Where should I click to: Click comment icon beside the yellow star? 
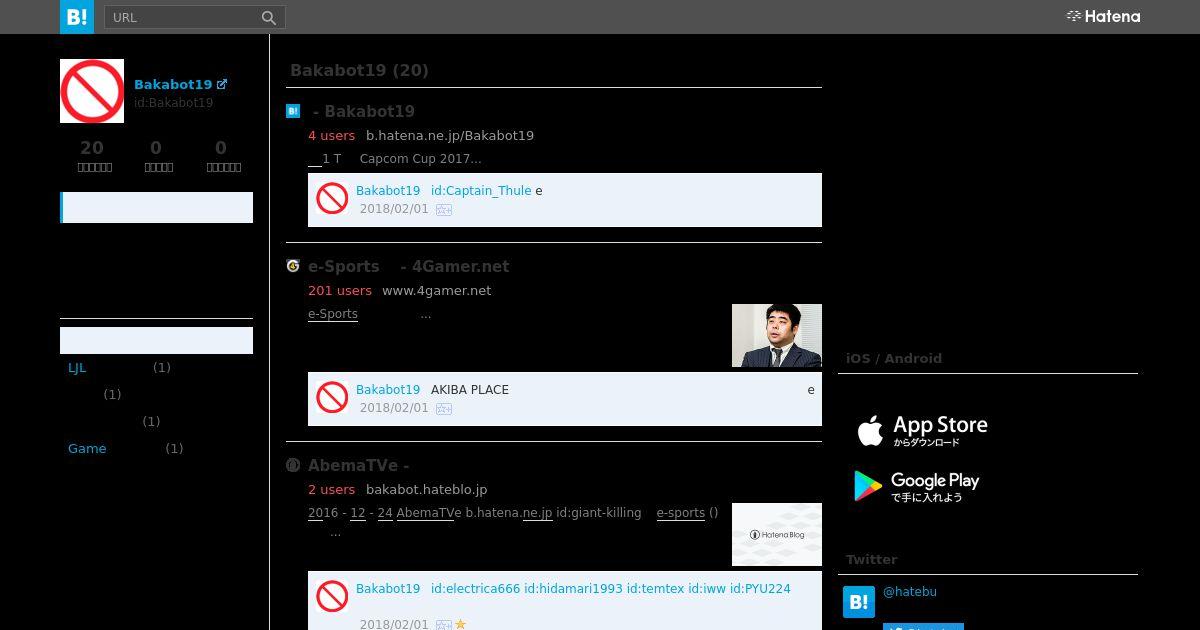[444, 625]
